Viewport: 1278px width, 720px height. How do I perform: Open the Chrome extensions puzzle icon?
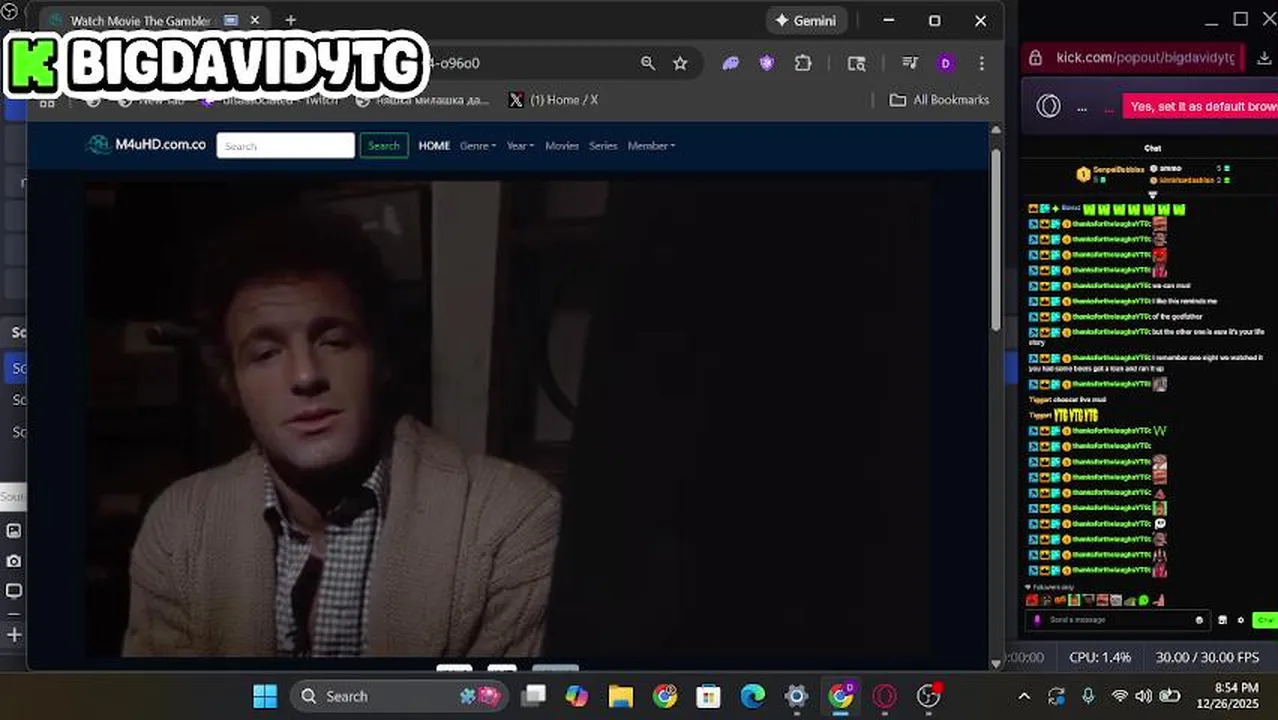click(x=803, y=63)
